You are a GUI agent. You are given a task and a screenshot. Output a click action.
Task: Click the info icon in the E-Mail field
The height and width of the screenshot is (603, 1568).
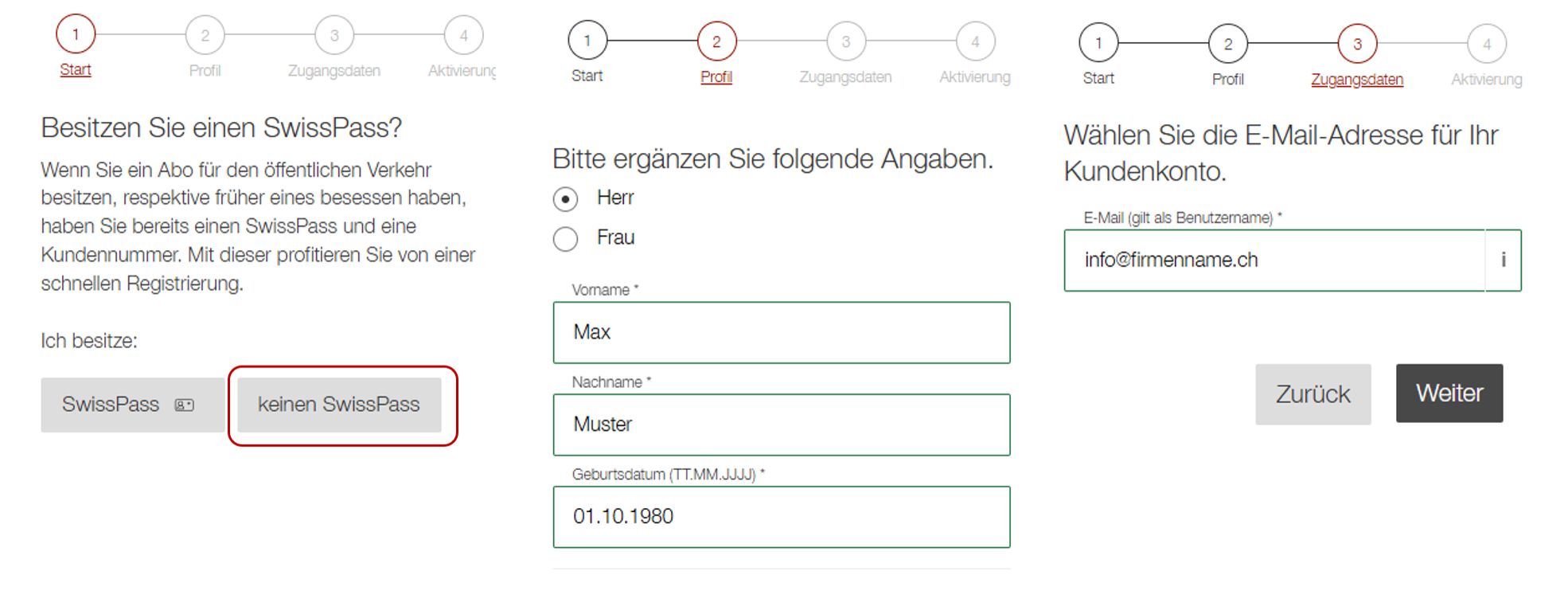coord(1503,260)
